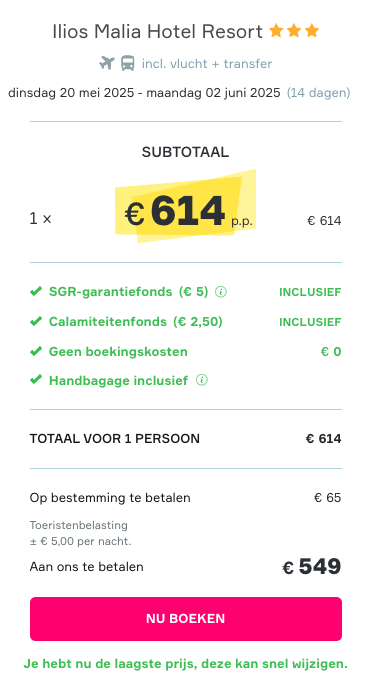Screen dimensions: 365x688
Task: Click the airplane flight icon
Action: tap(107, 63)
